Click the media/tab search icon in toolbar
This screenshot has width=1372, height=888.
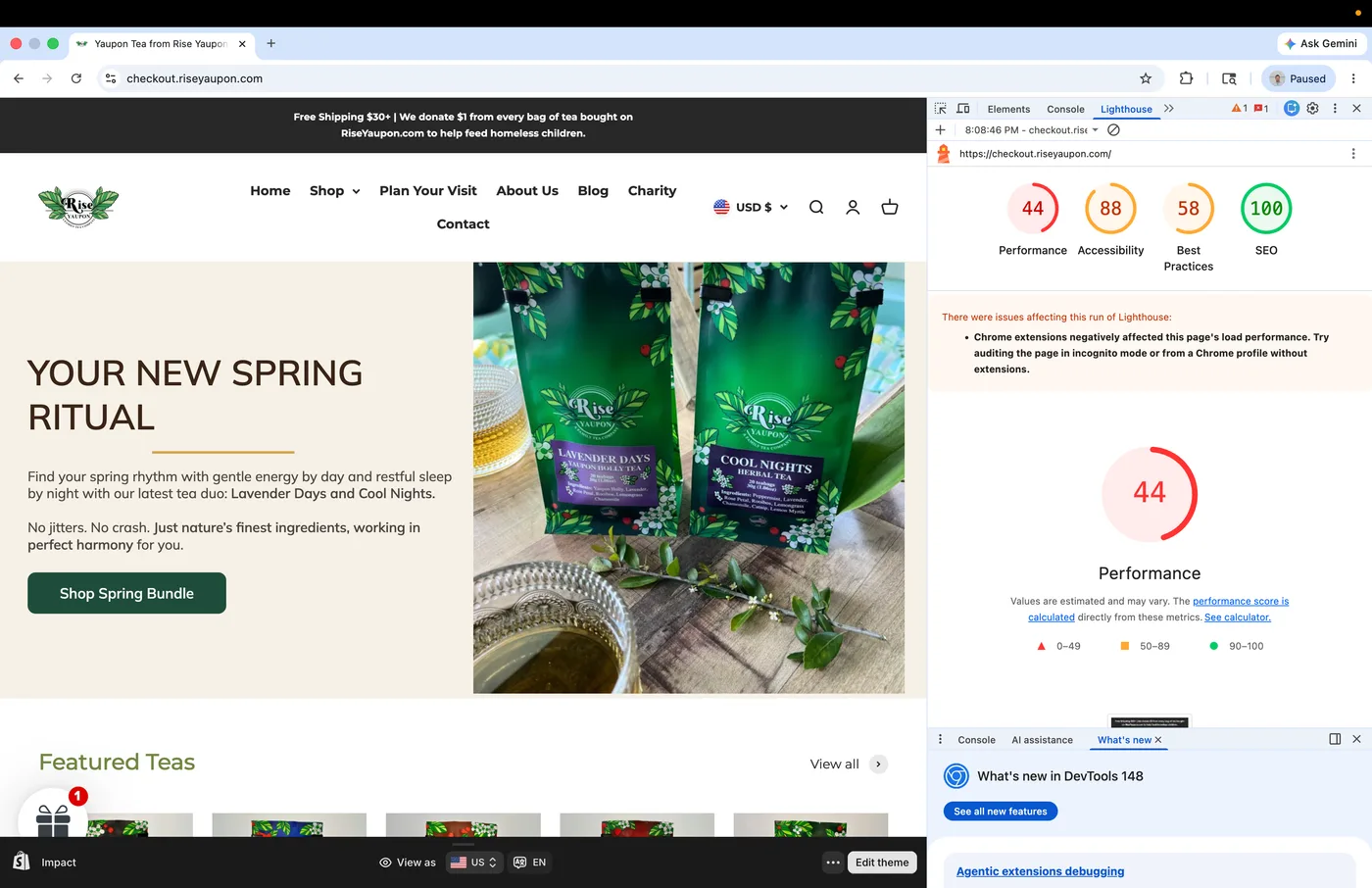(x=1229, y=78)
